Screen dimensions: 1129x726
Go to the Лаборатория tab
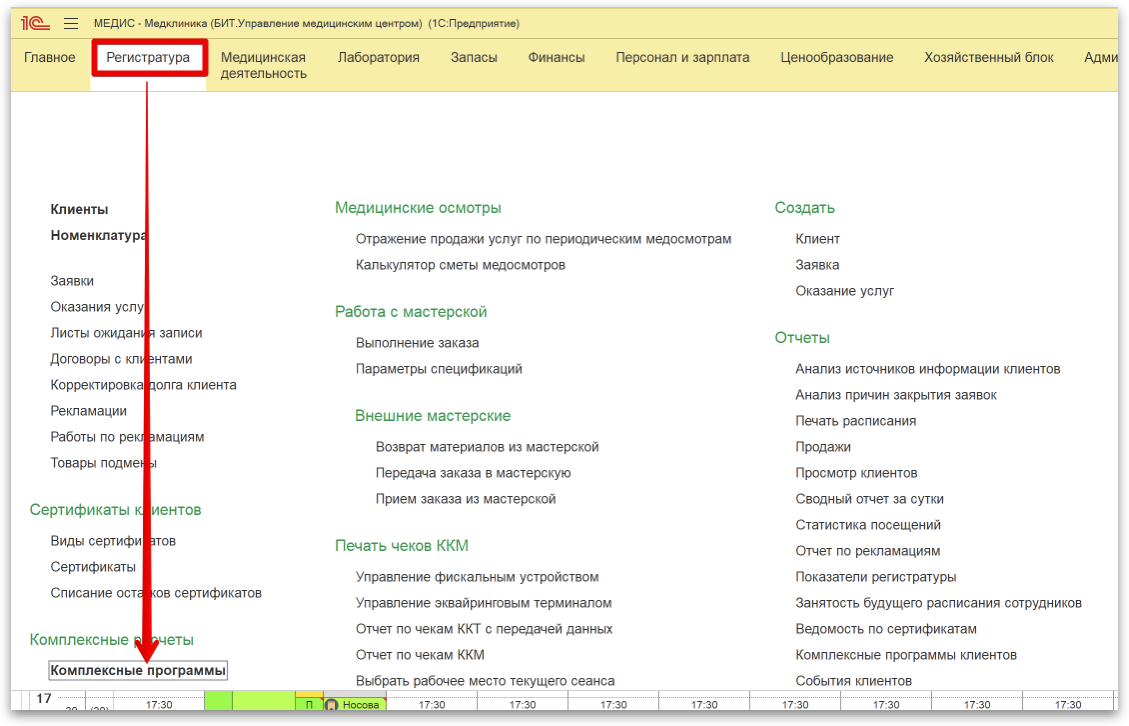click(379, 58)
